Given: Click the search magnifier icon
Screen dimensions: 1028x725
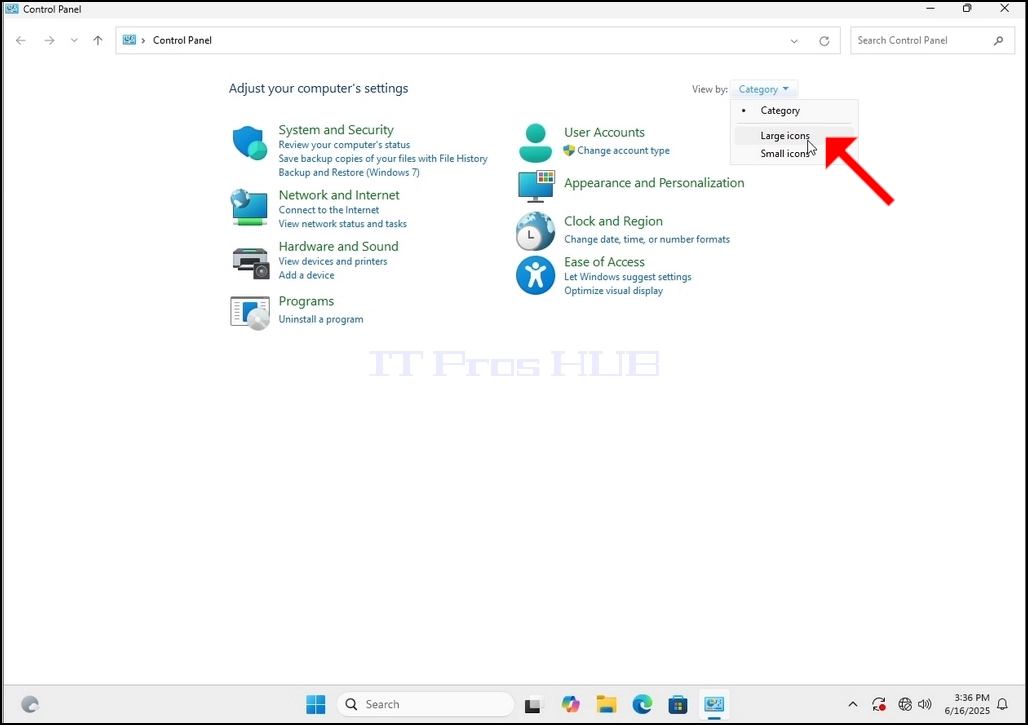Looking at the screenshot, I should 998,41.
